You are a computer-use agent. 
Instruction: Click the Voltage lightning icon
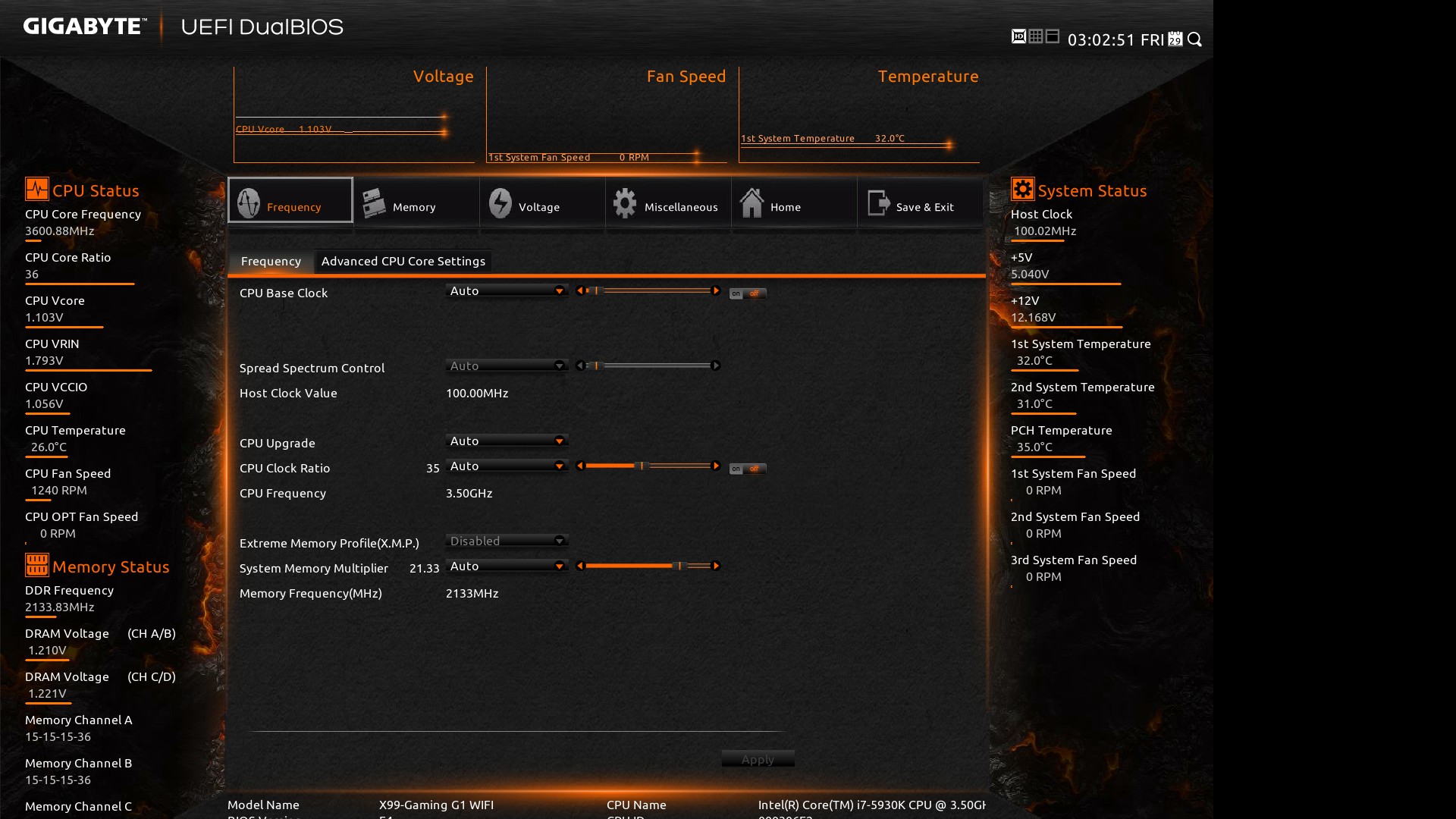pyautogui.click(x=500, y=203)
